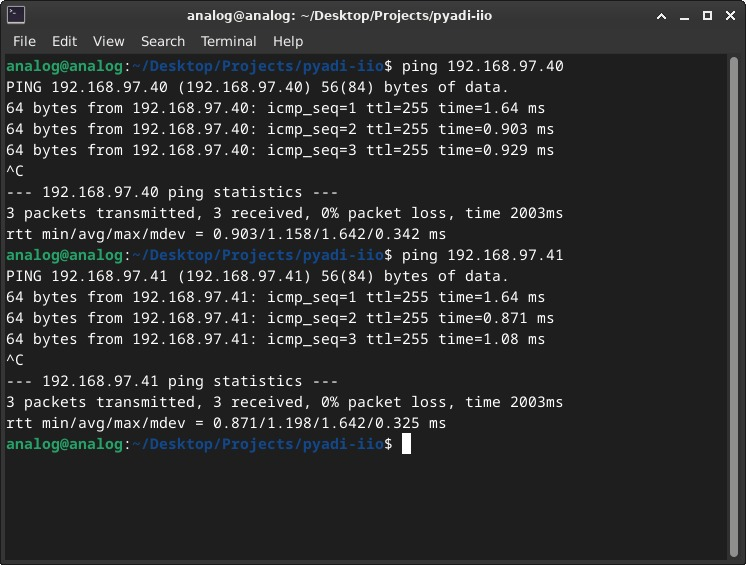Viewport: 746px width, 565px height.
Task: Click the reply line with time=0.929 ms
Action: pyautogui.click(x=280, y=150)
